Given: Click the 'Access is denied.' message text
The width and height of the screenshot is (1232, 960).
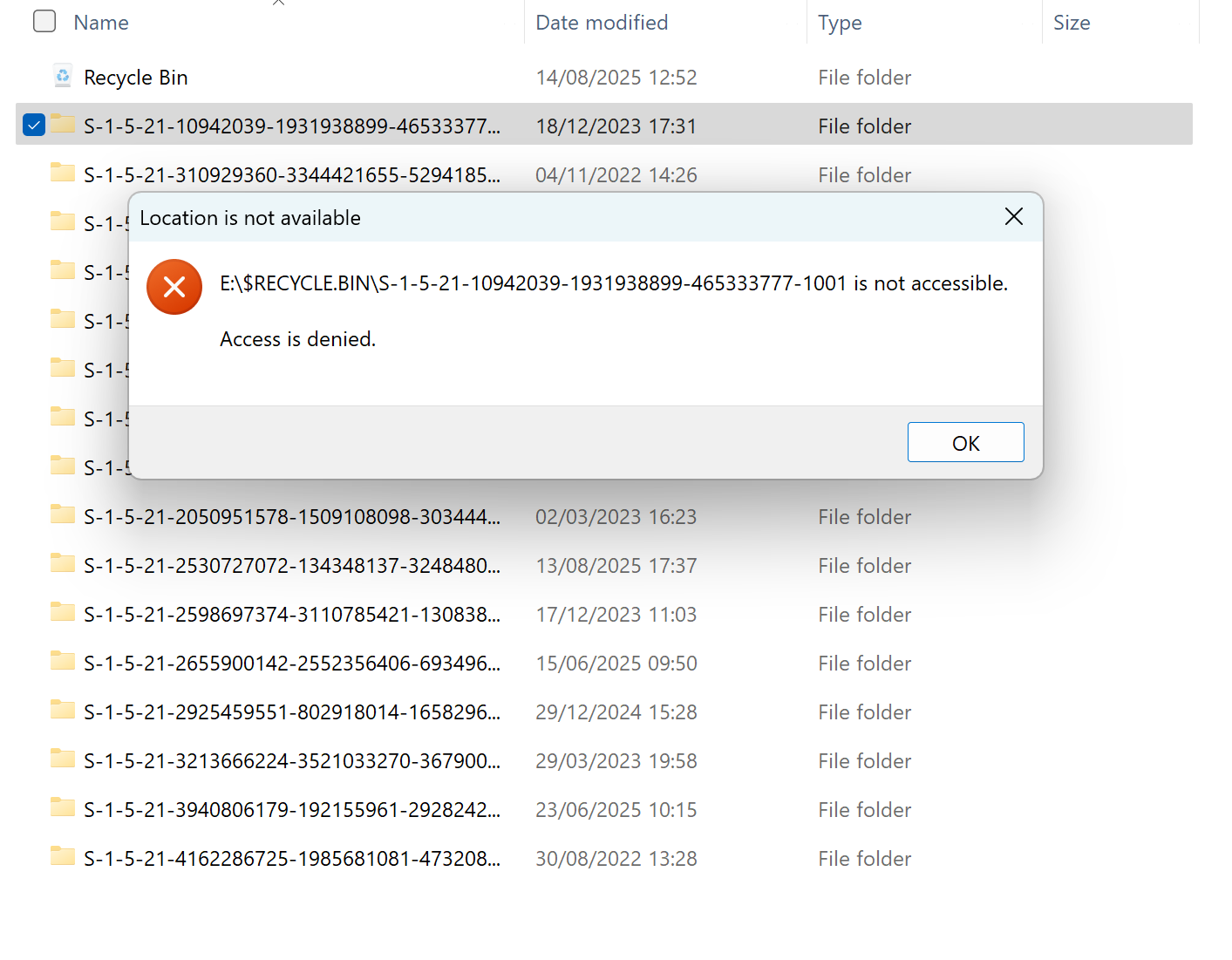Looking at the screenshot, I should 297,339.
